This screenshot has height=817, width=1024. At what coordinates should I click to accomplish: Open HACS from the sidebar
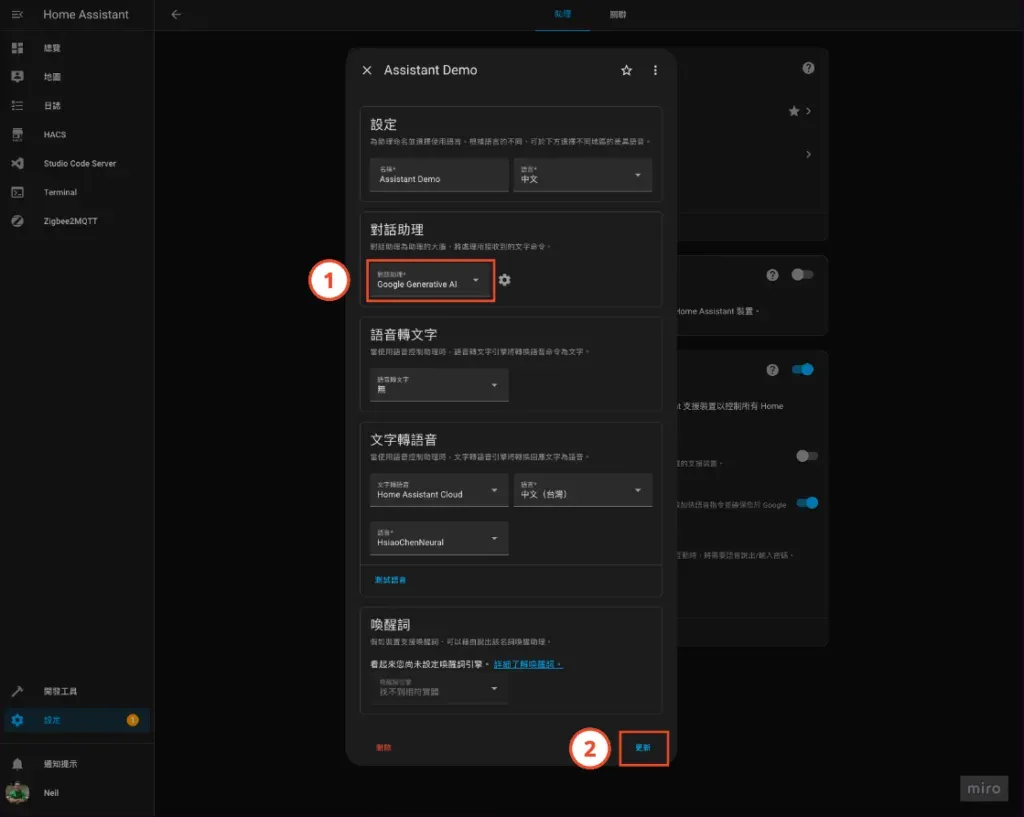point(55,134)
